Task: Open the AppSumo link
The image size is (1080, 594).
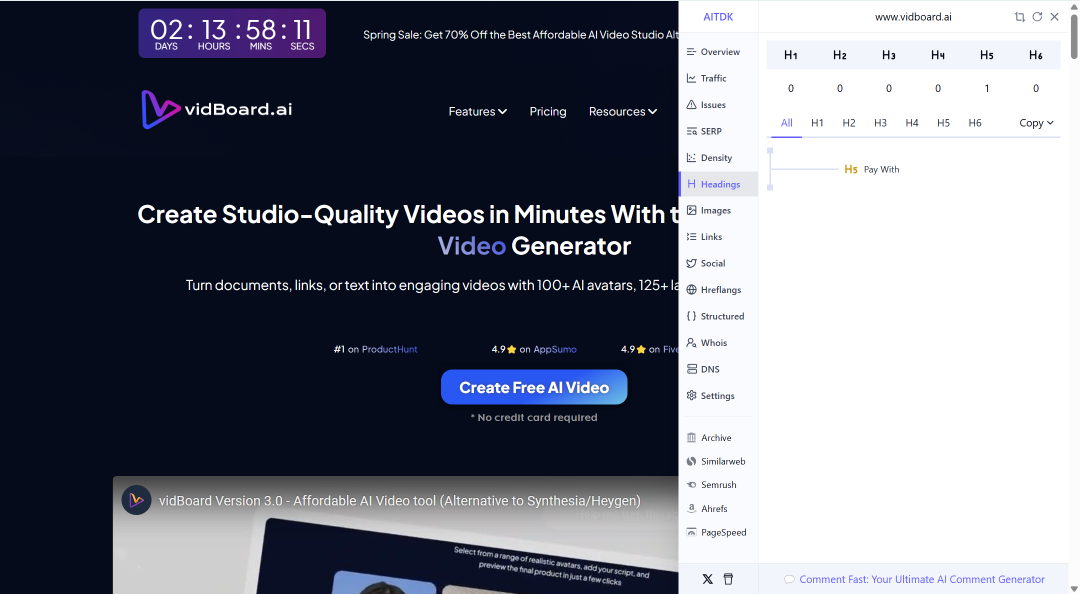Action: tap(555, 349)
